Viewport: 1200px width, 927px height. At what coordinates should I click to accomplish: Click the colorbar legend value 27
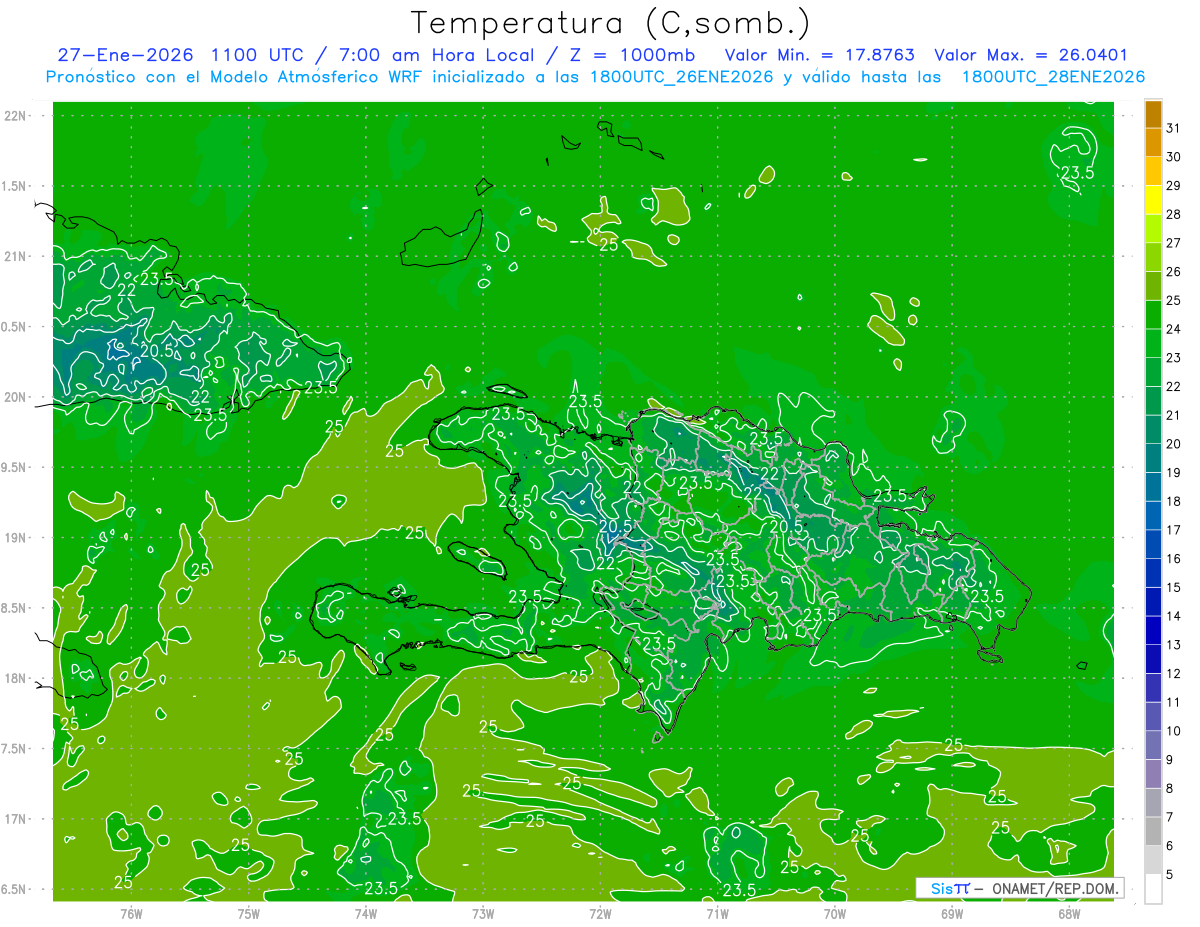tap(1174, 243)
